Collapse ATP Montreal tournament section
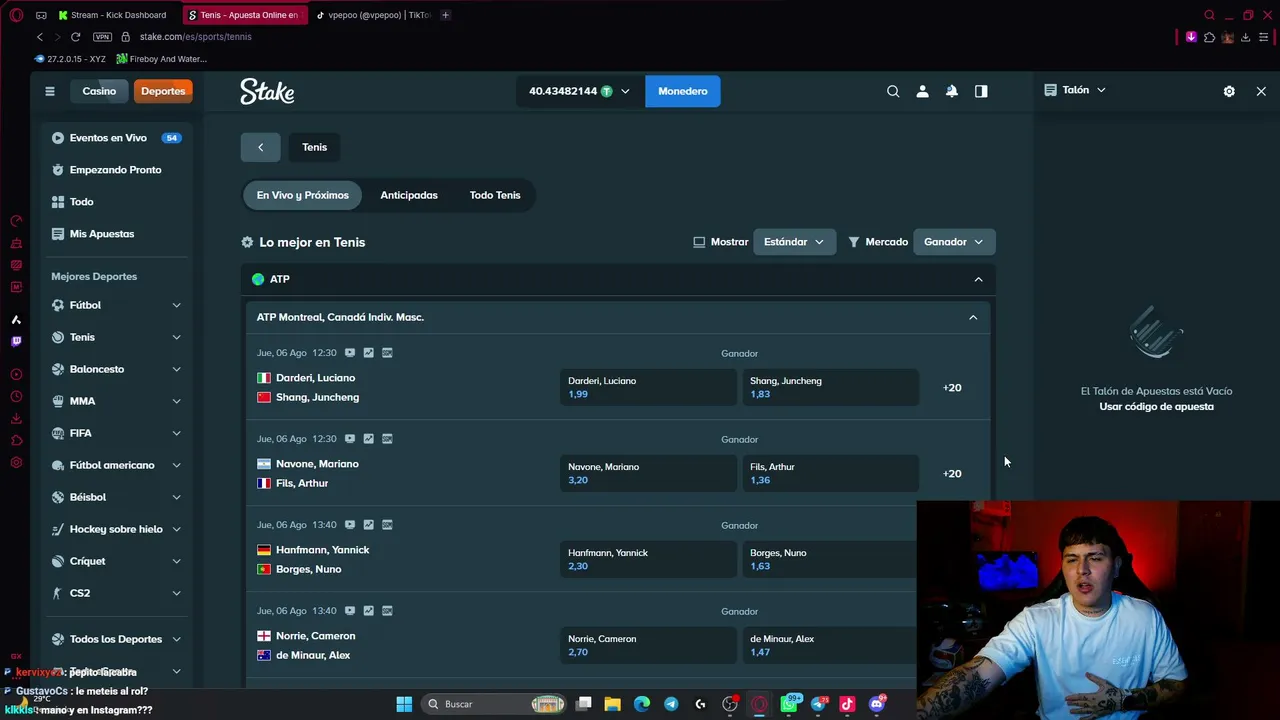 [x=973, y=318]
